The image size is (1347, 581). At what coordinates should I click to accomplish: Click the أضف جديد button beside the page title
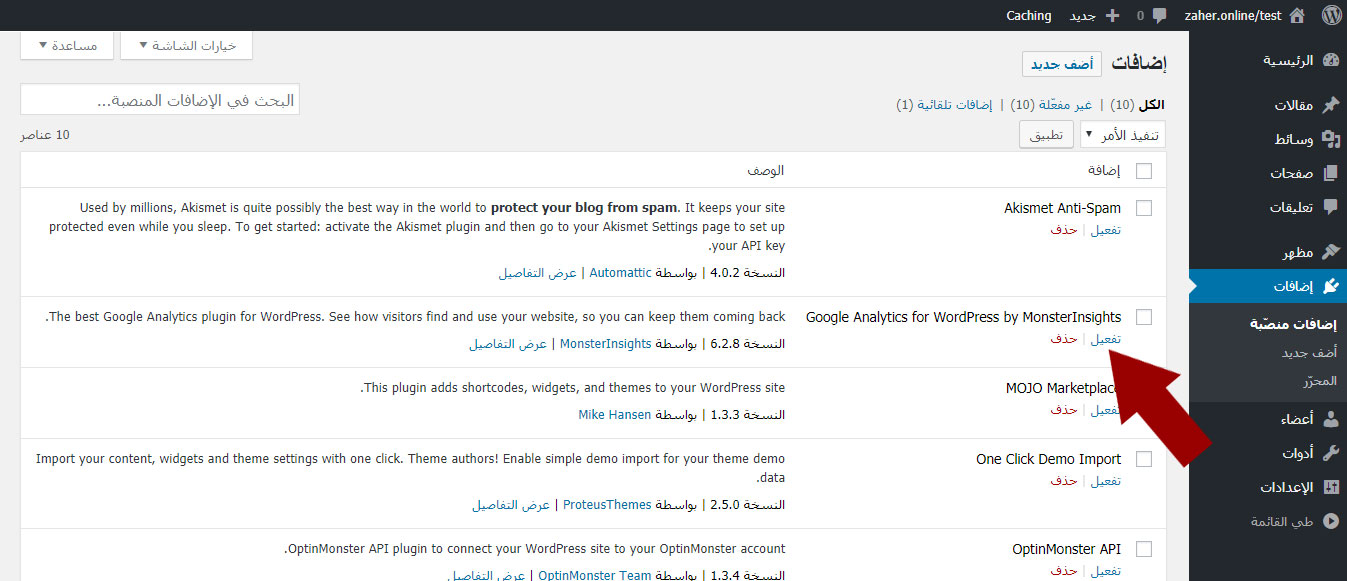point(1062,64)
